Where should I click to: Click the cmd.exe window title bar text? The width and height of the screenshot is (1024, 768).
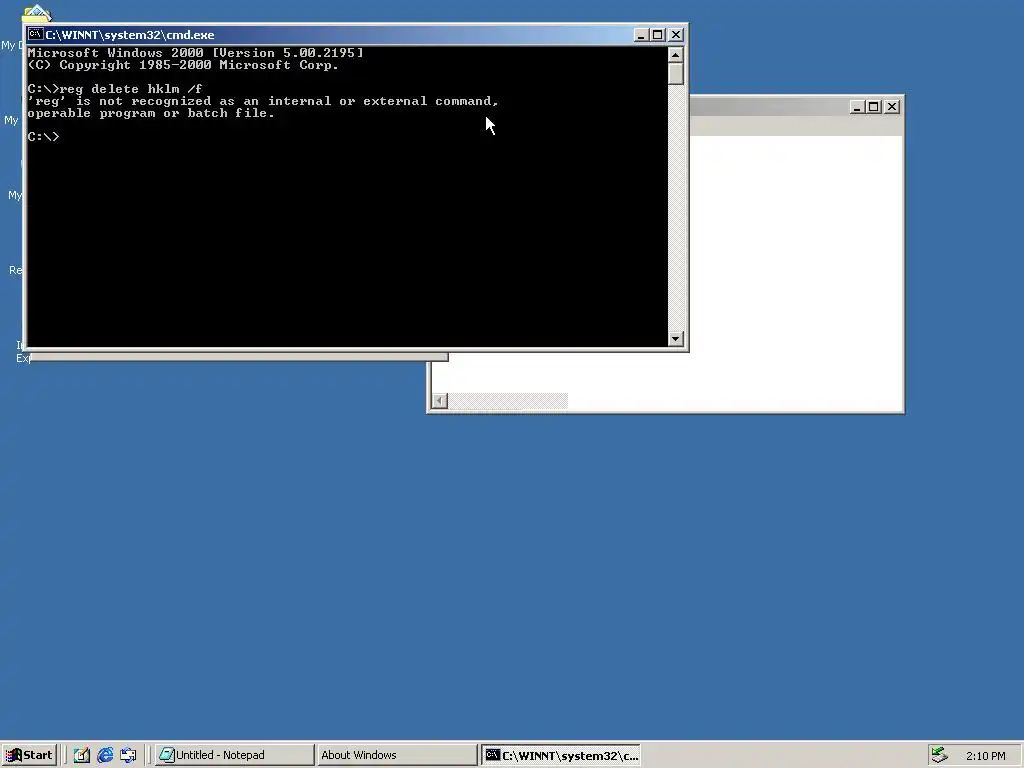(x=129, y=35)
